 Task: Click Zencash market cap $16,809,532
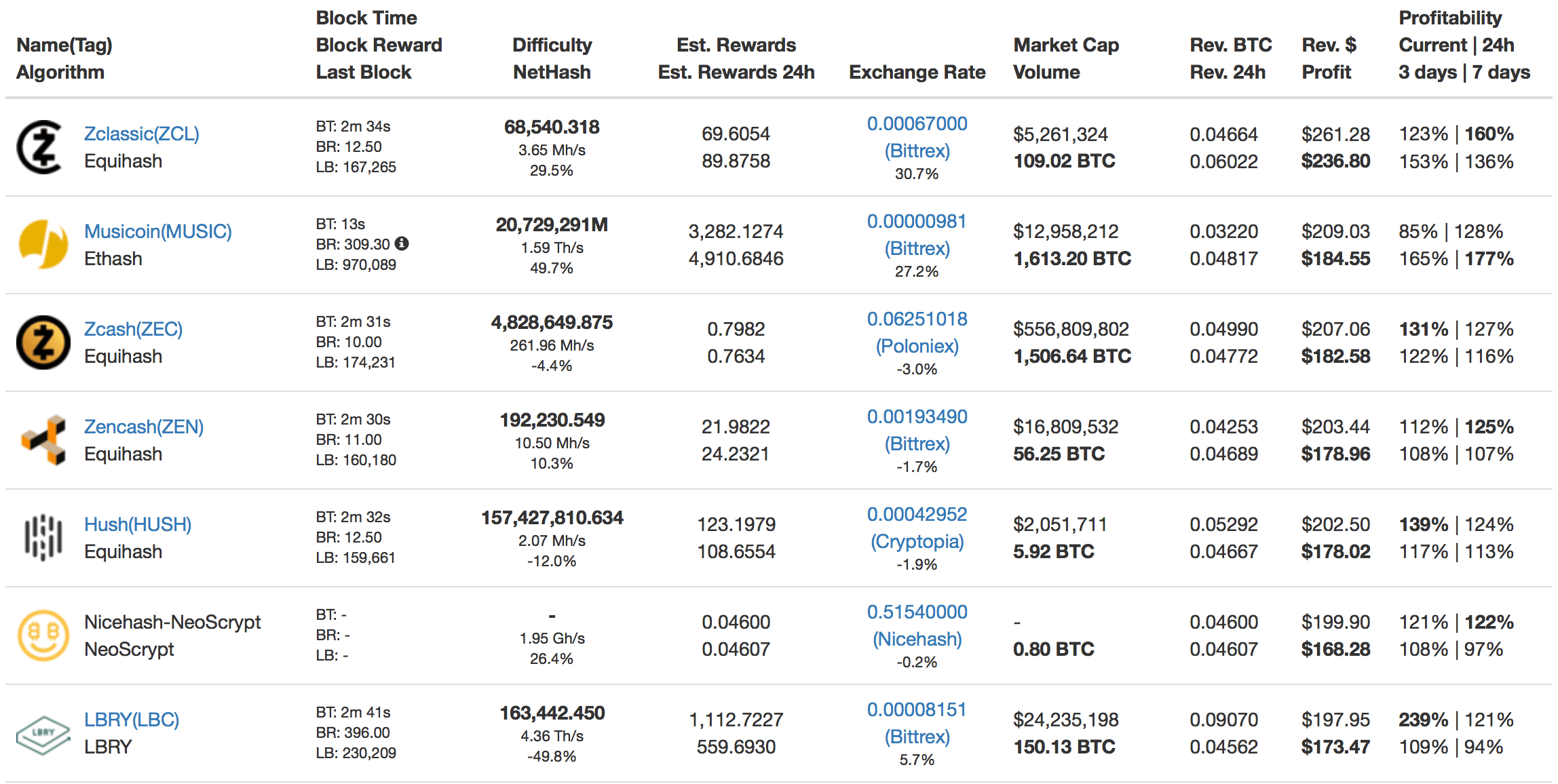click(1065, 428)
